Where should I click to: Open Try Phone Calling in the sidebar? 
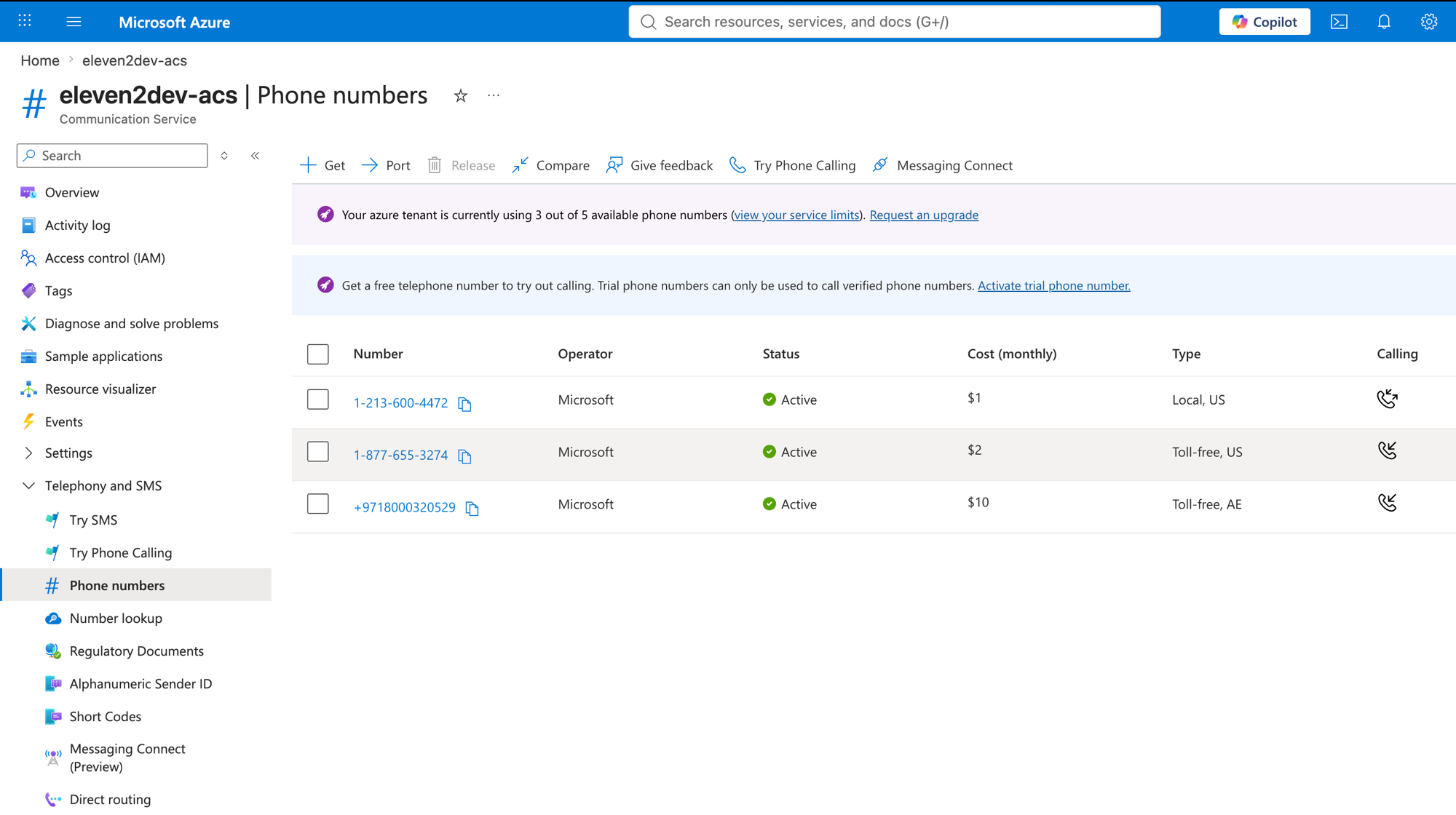pyautogui.click(x=120, y=552)
